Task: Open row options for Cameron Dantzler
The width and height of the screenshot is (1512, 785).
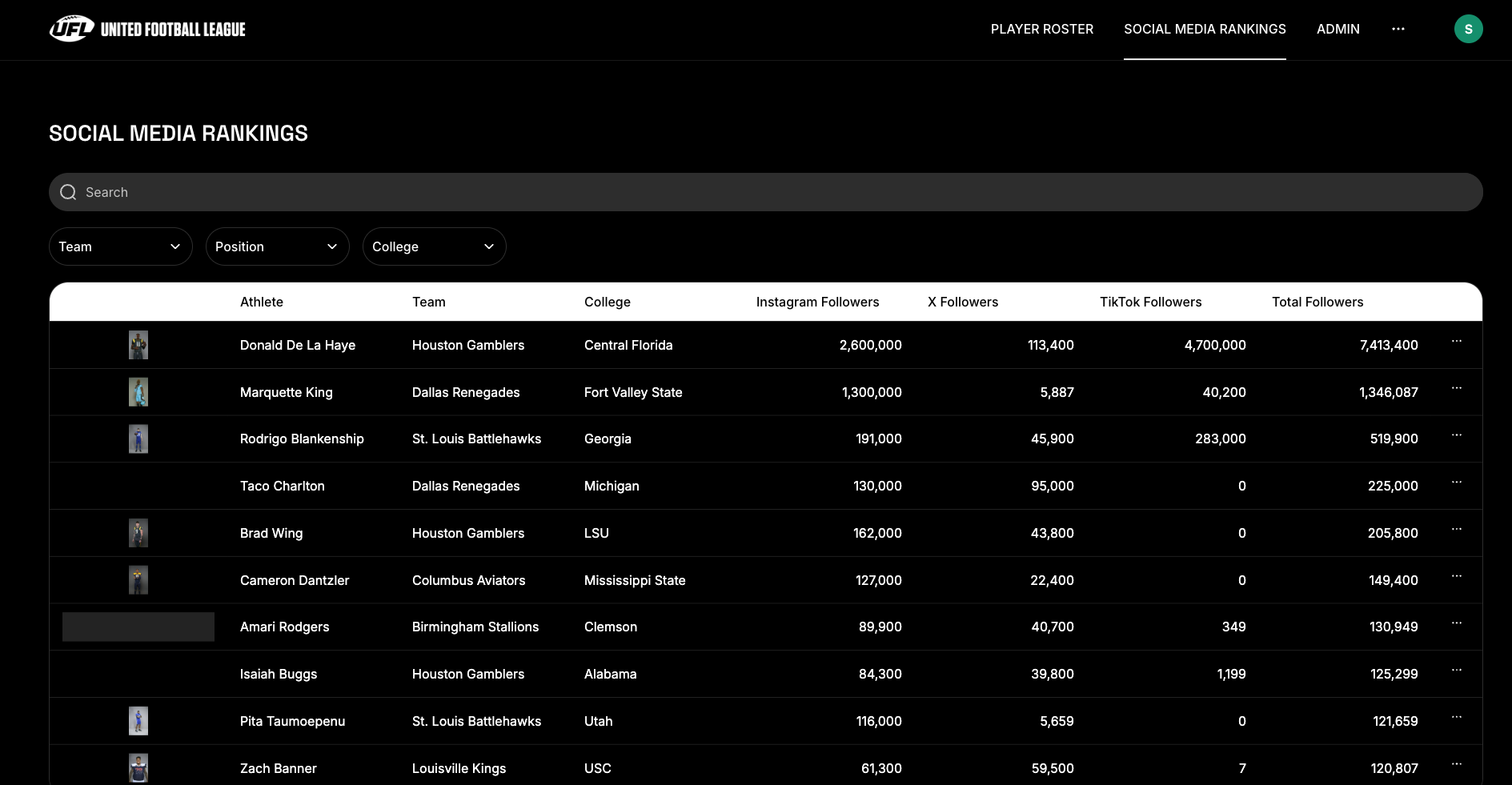Action: tap(1457, 577)
